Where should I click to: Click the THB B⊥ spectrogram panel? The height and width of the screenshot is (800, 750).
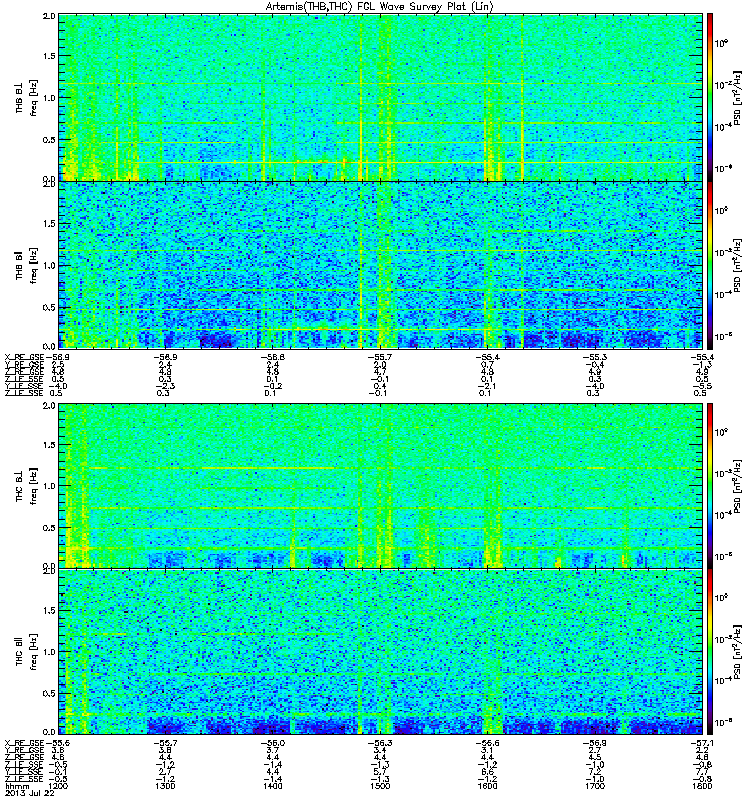tap(381, 97)
